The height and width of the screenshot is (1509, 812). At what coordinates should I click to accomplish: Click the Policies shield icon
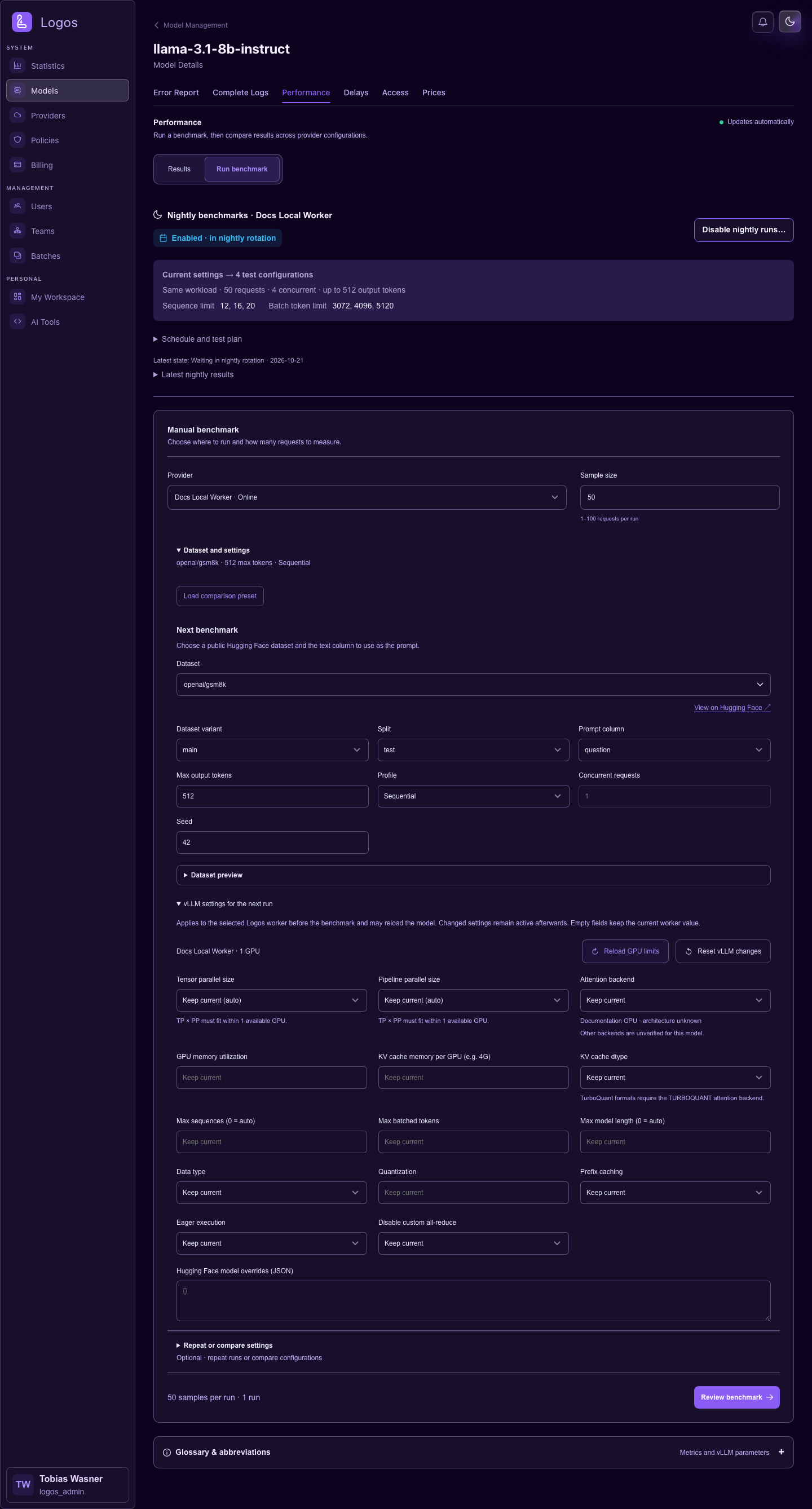[17, 140]
